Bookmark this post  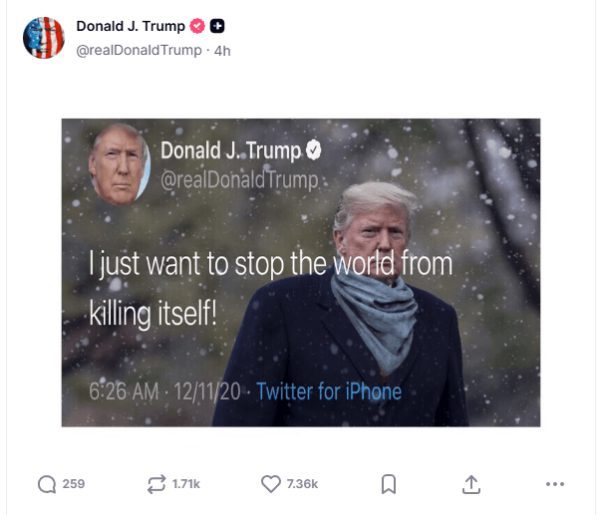point(388,484)
